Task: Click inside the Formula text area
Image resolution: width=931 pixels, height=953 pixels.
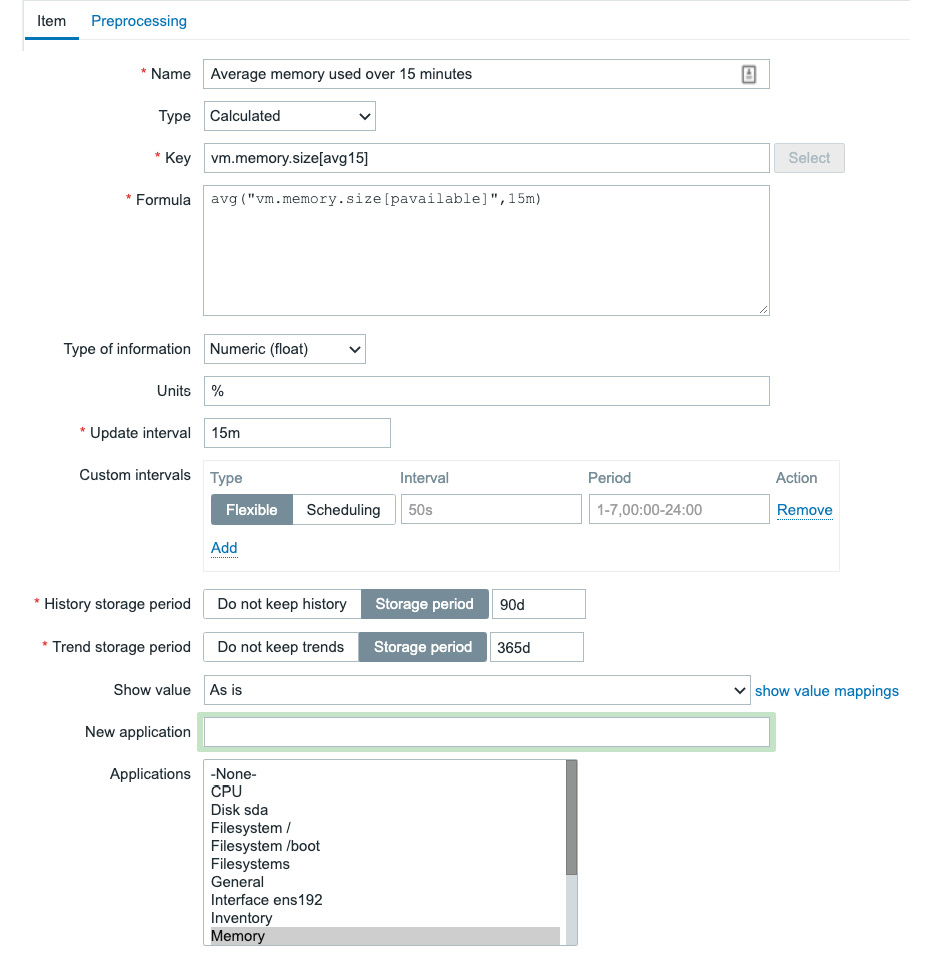Action: (486, 250)
